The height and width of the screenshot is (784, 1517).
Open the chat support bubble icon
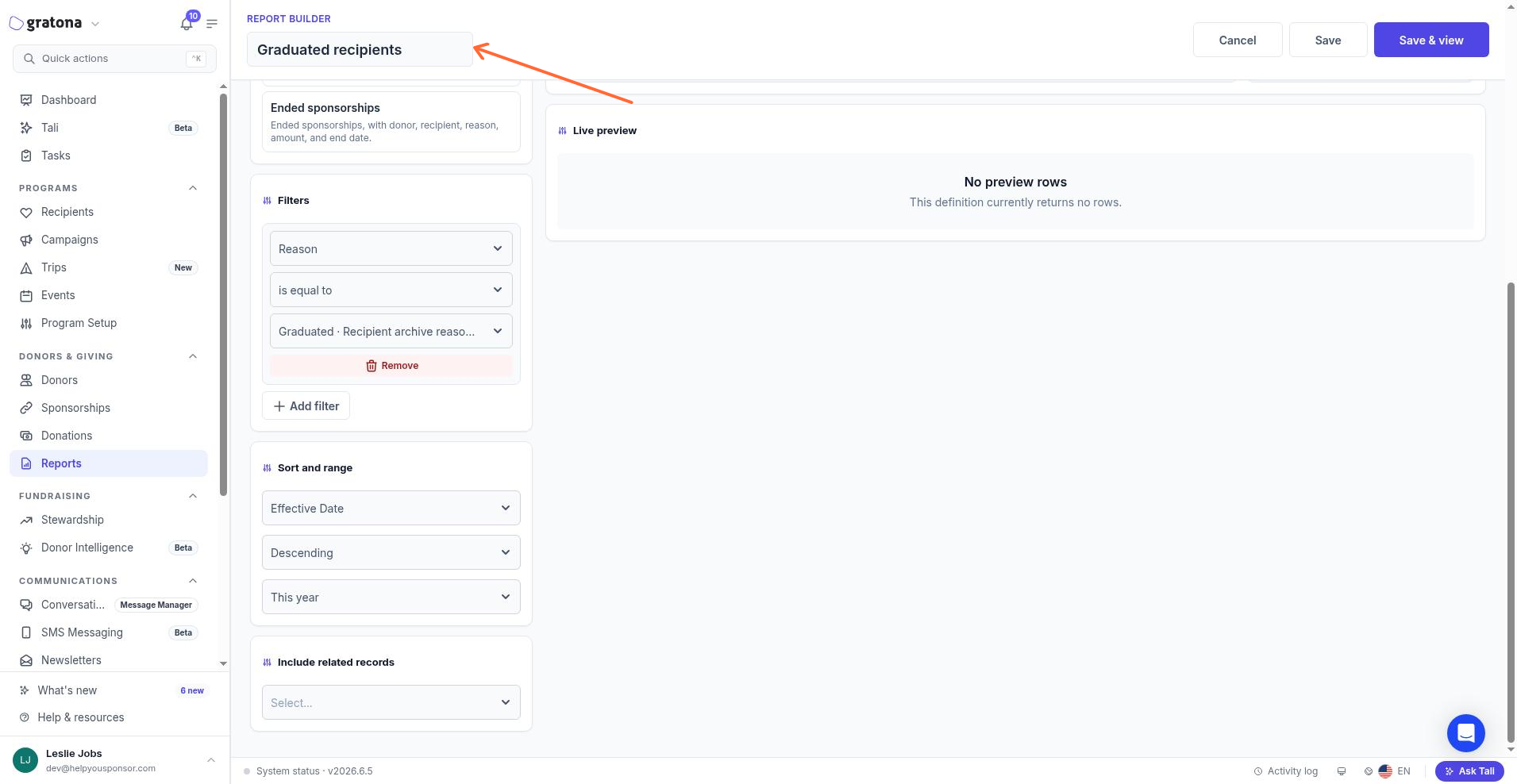coord(1465,732)
